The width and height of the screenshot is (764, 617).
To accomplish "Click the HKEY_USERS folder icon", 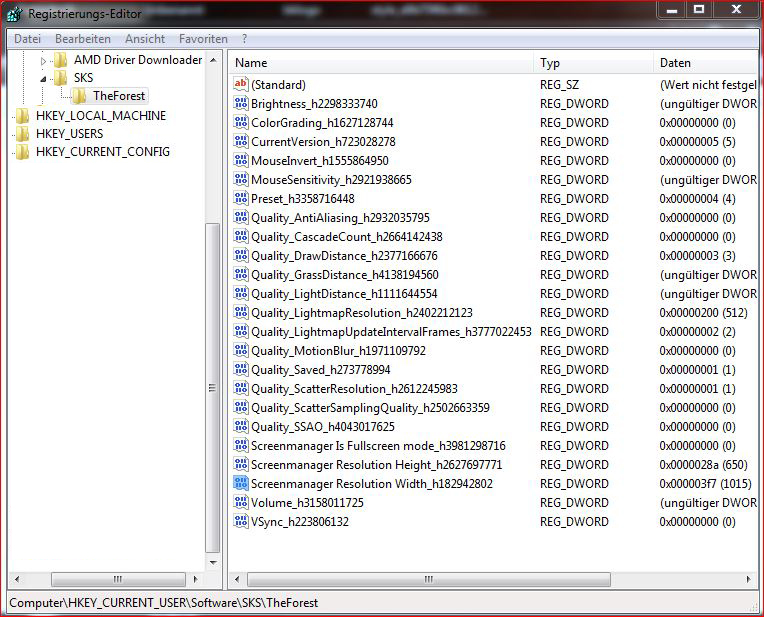I will tap(23, 134).
